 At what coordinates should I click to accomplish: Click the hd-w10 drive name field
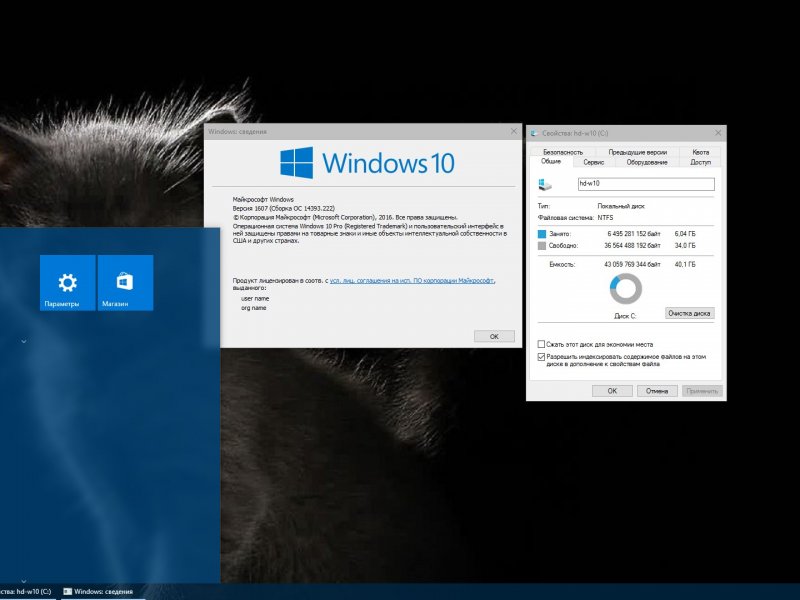(x=646, y=184)
